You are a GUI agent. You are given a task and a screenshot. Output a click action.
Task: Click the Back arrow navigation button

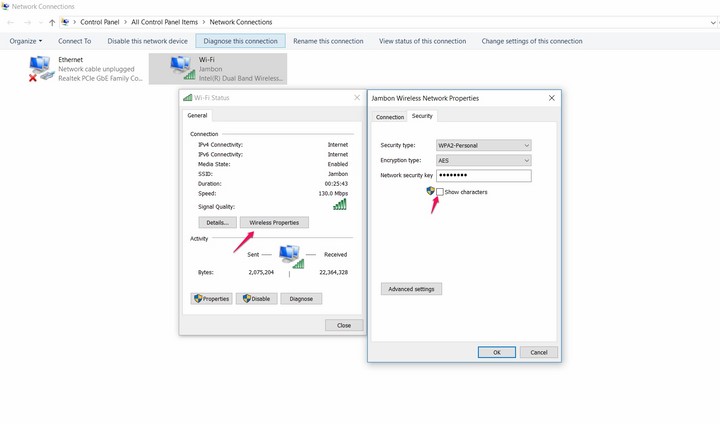point(11,21)
